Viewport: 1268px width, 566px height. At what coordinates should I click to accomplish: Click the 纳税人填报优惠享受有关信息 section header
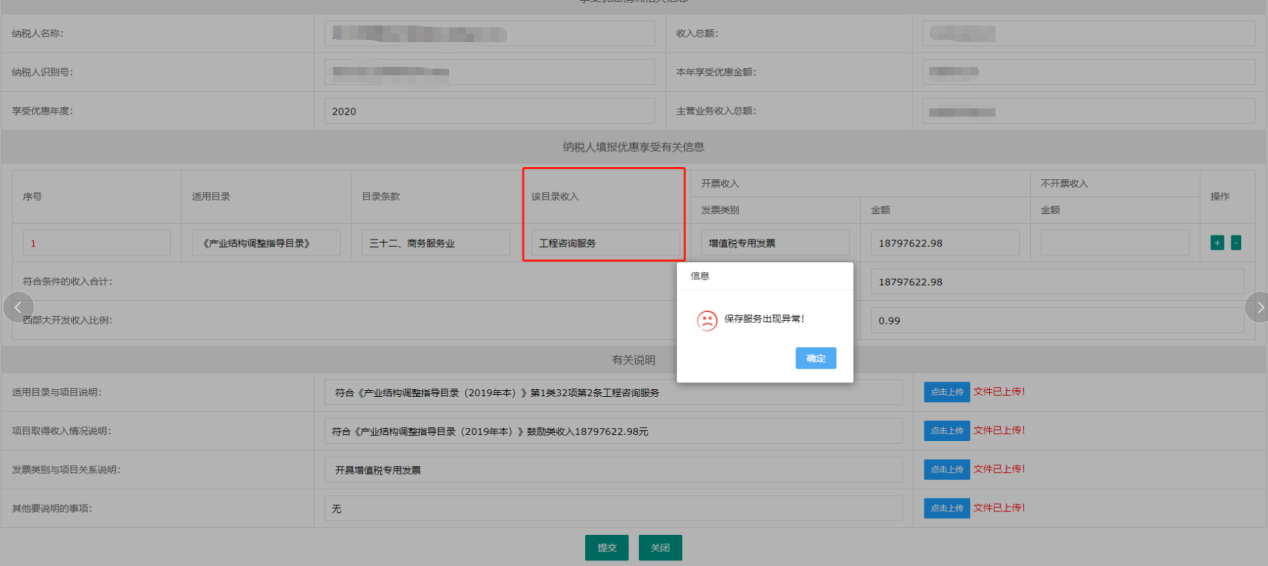[633, 147]
